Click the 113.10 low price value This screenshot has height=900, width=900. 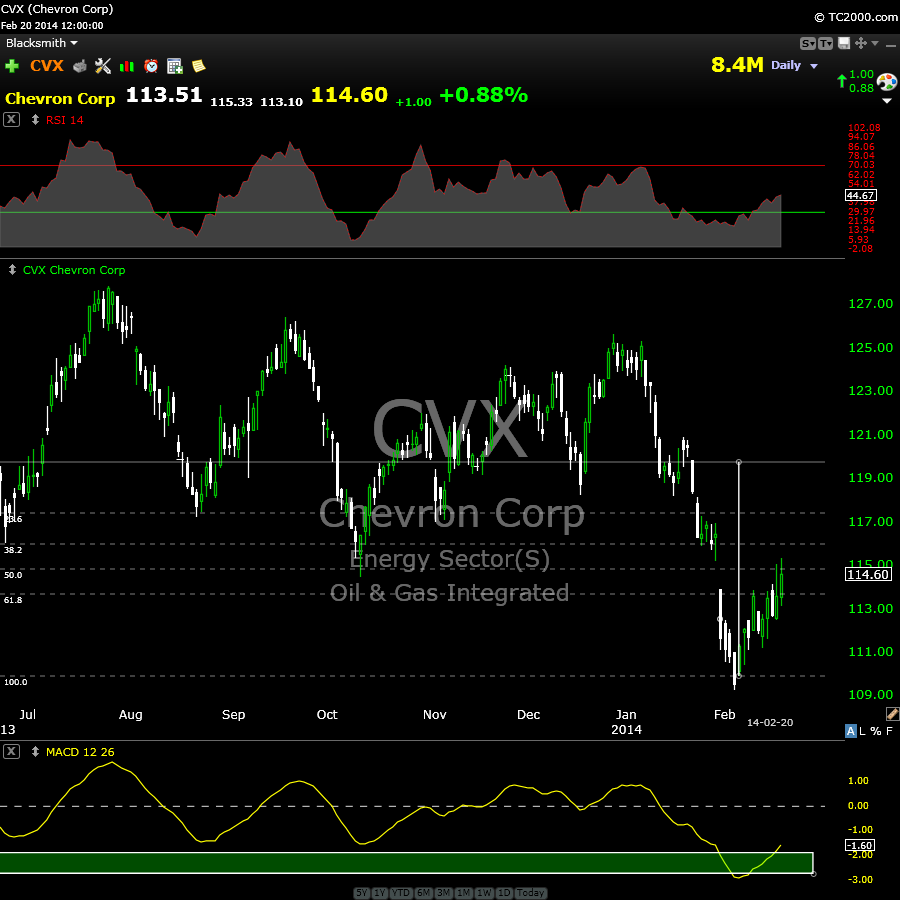click(x=281, y=102)
